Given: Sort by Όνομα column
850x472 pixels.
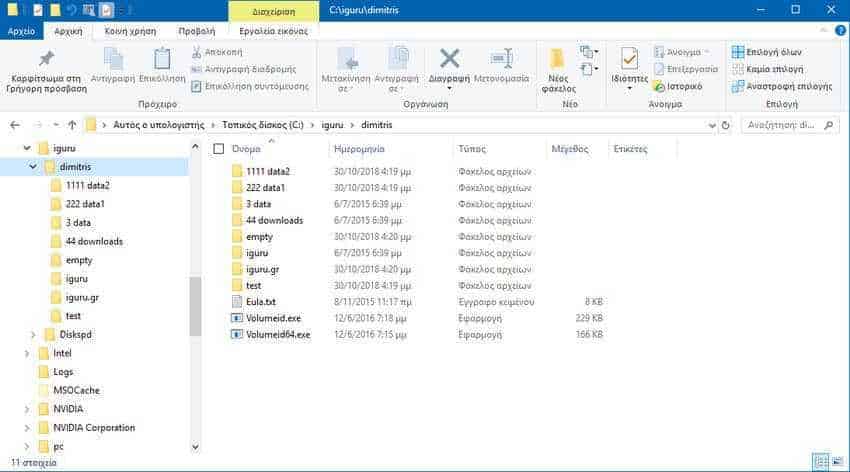Looking at the screenshot, I should (x=246, y=149).
